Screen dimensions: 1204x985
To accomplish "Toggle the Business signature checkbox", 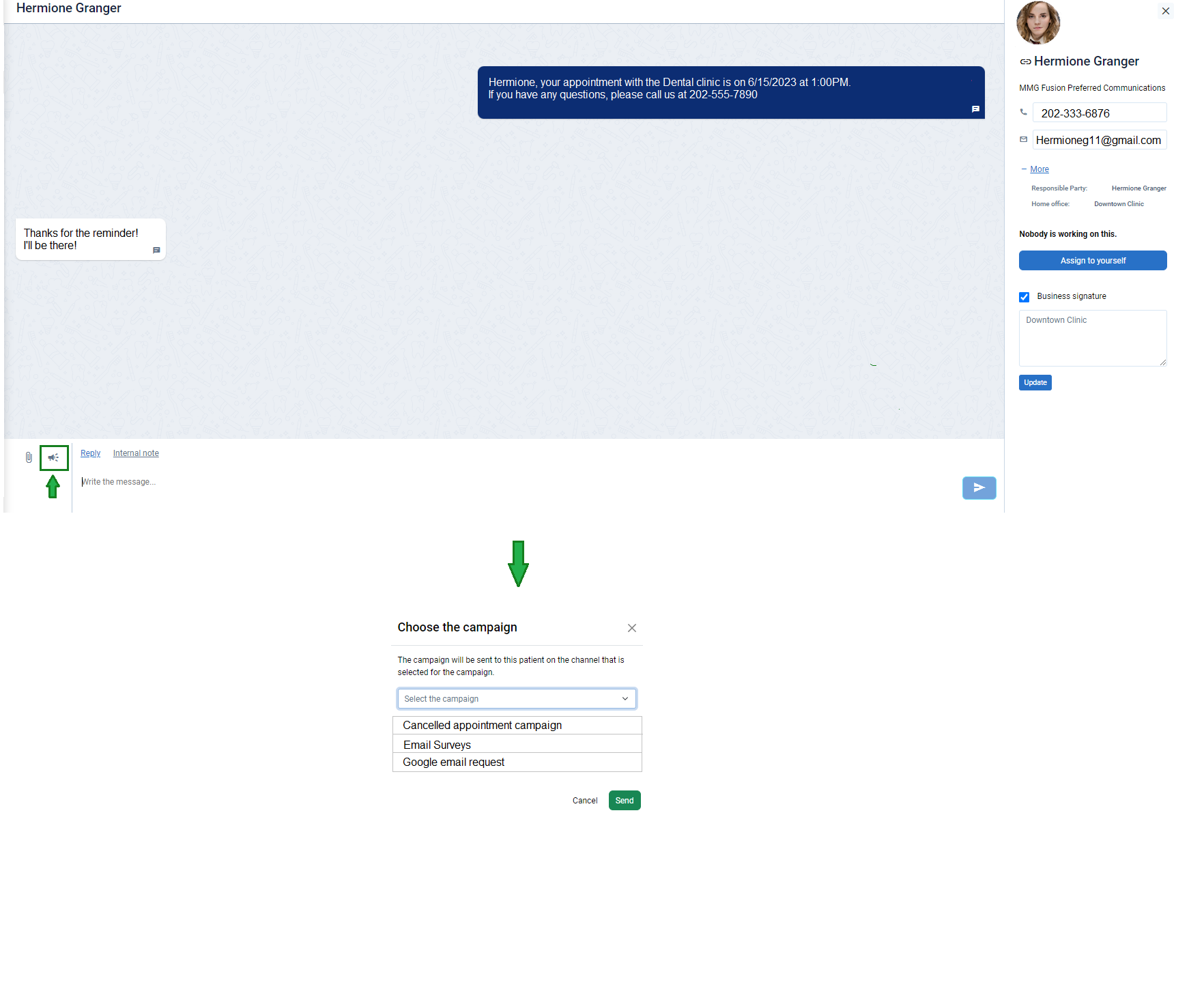I will 1024,297.
